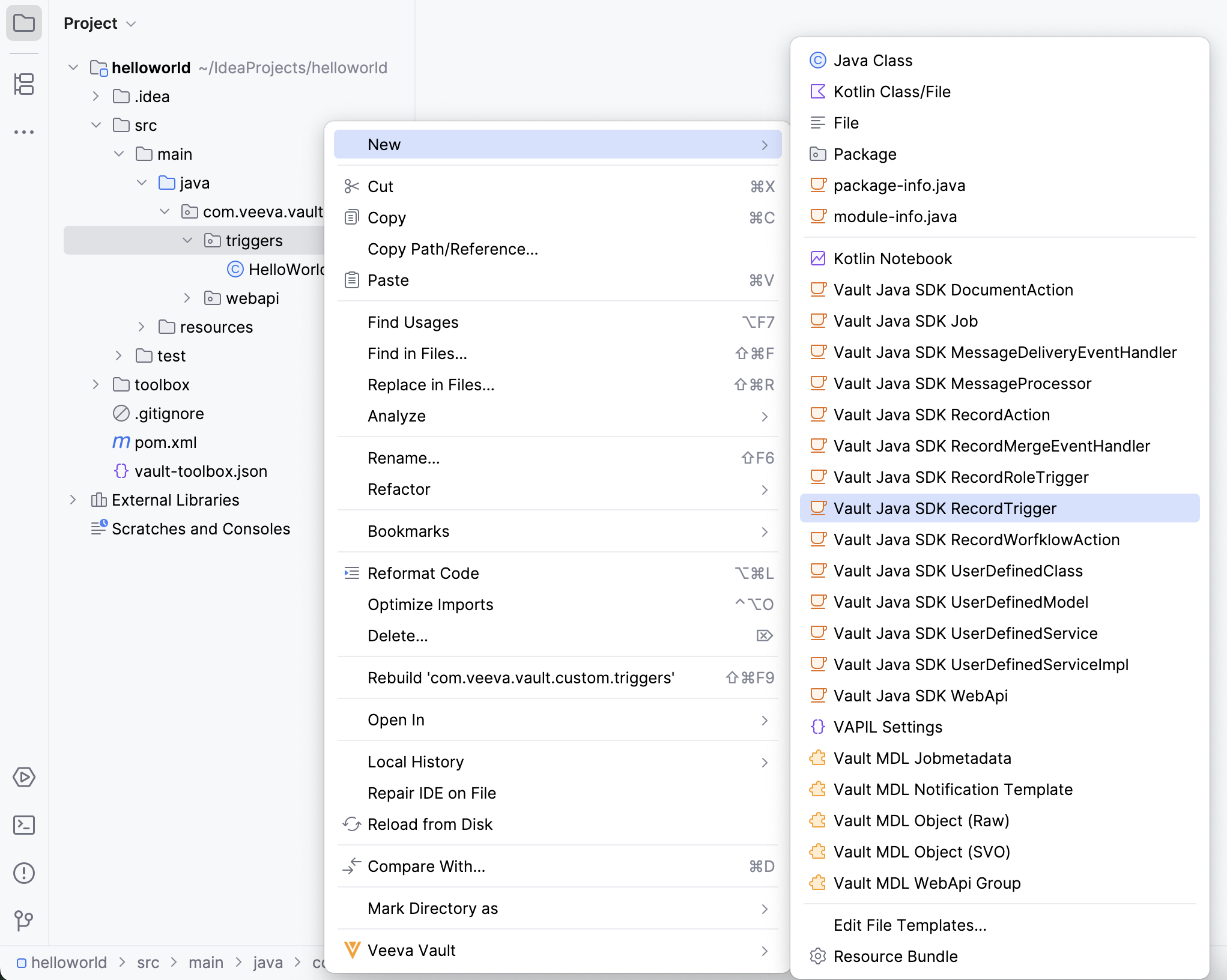Click the Vault MDL Jobmetadata puzzle icon

(x=818, y=758)
